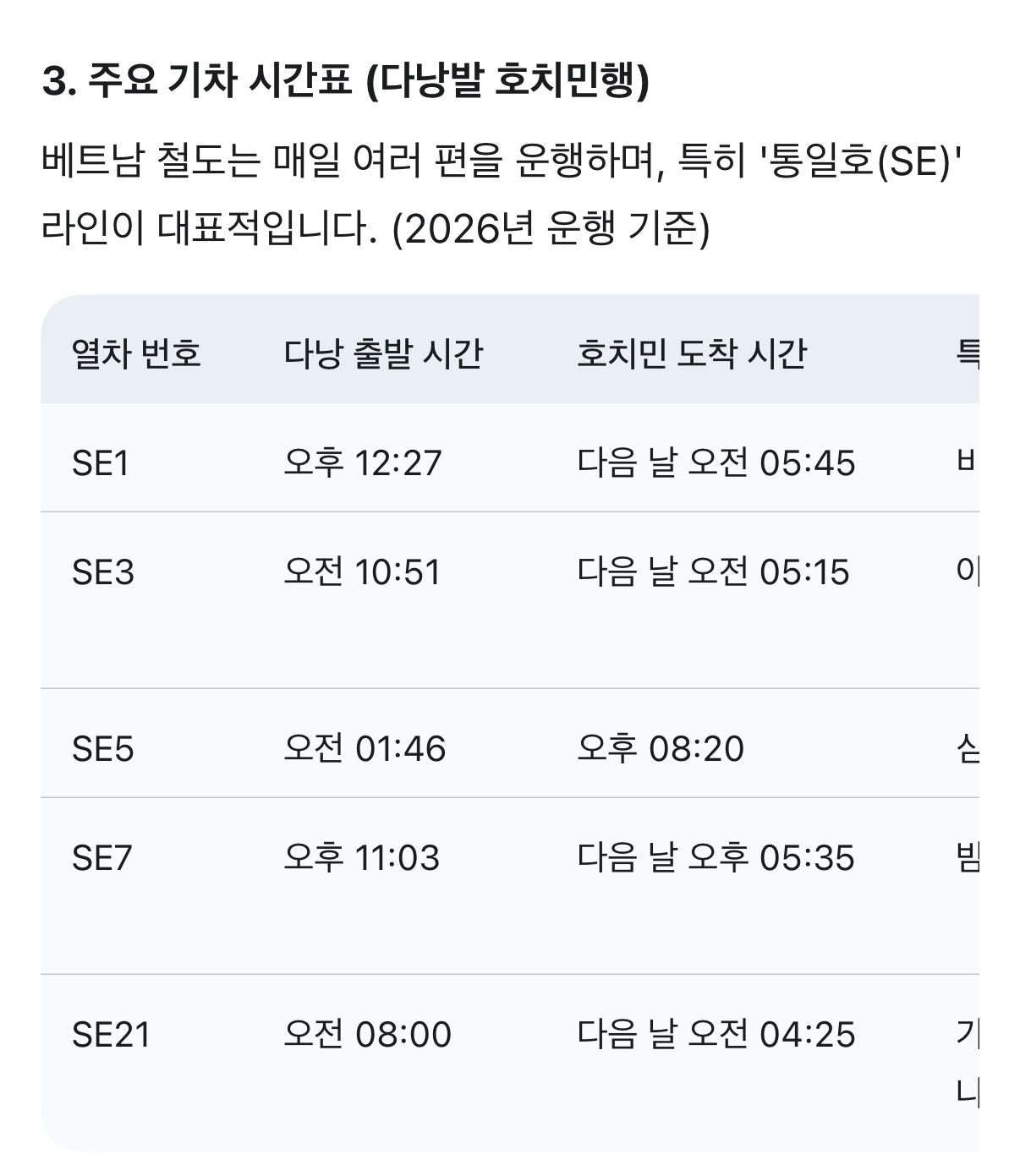The width and height of the screenshot is (1020, 1176).
Task: Click the intro paragraph about 통일호(SE)
Action: coord(503,194)
